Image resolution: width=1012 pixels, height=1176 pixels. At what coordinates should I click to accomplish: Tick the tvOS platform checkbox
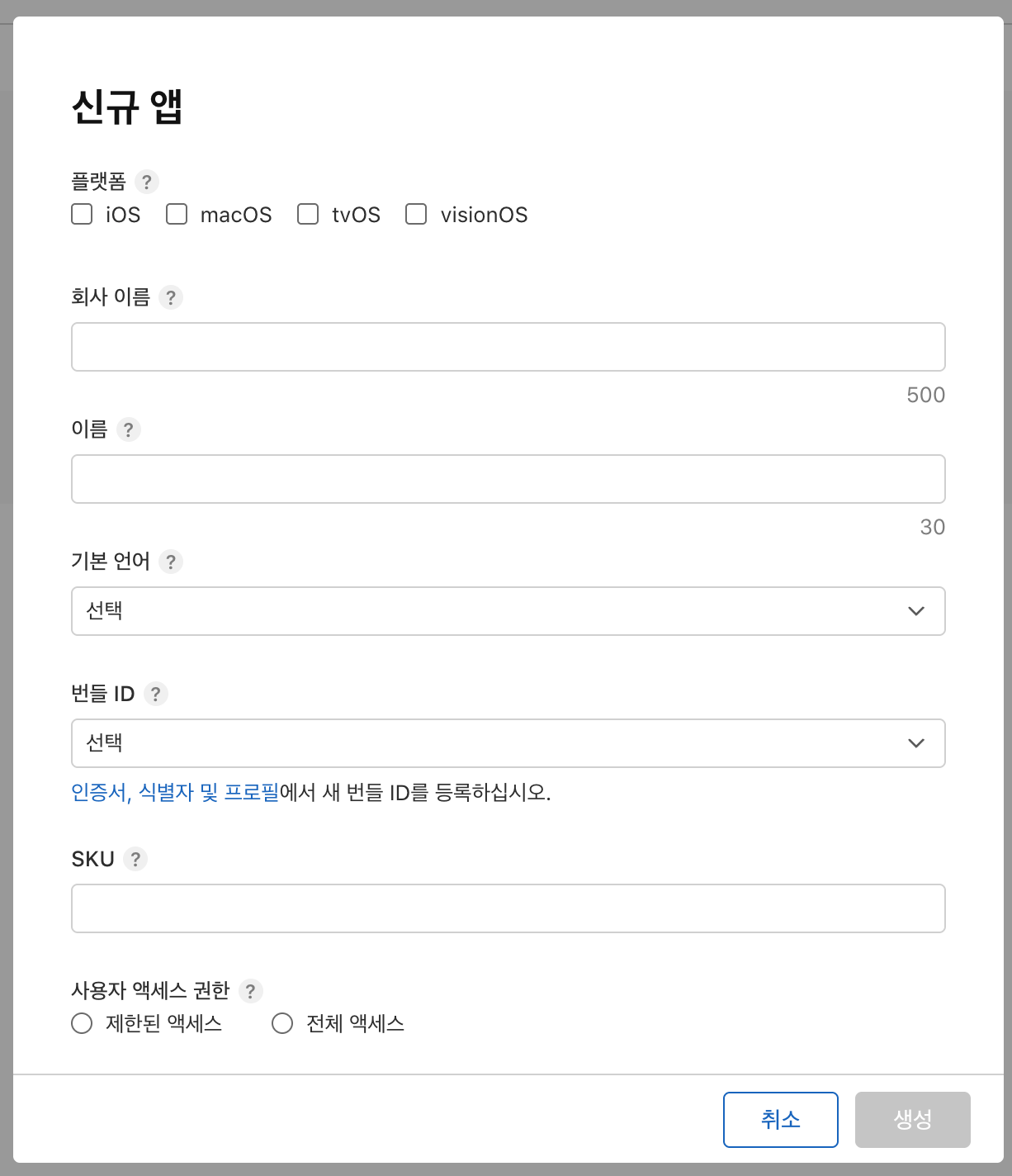click(x=308, y=214)
